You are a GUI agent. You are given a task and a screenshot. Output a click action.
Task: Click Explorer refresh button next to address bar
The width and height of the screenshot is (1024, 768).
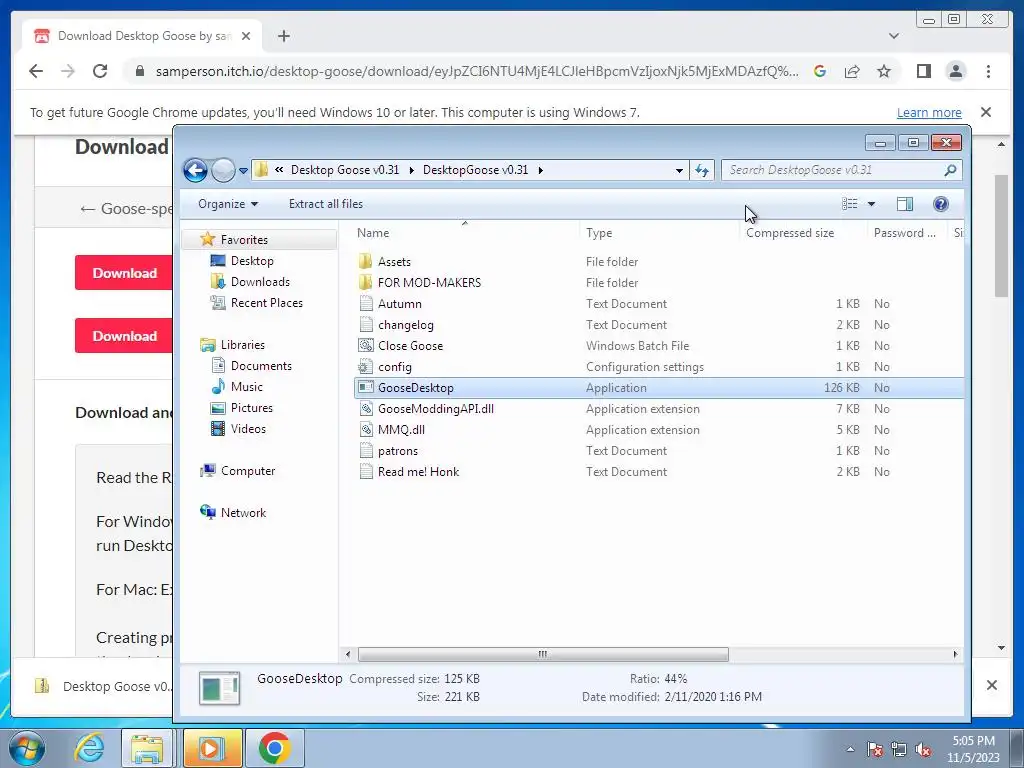702,170
